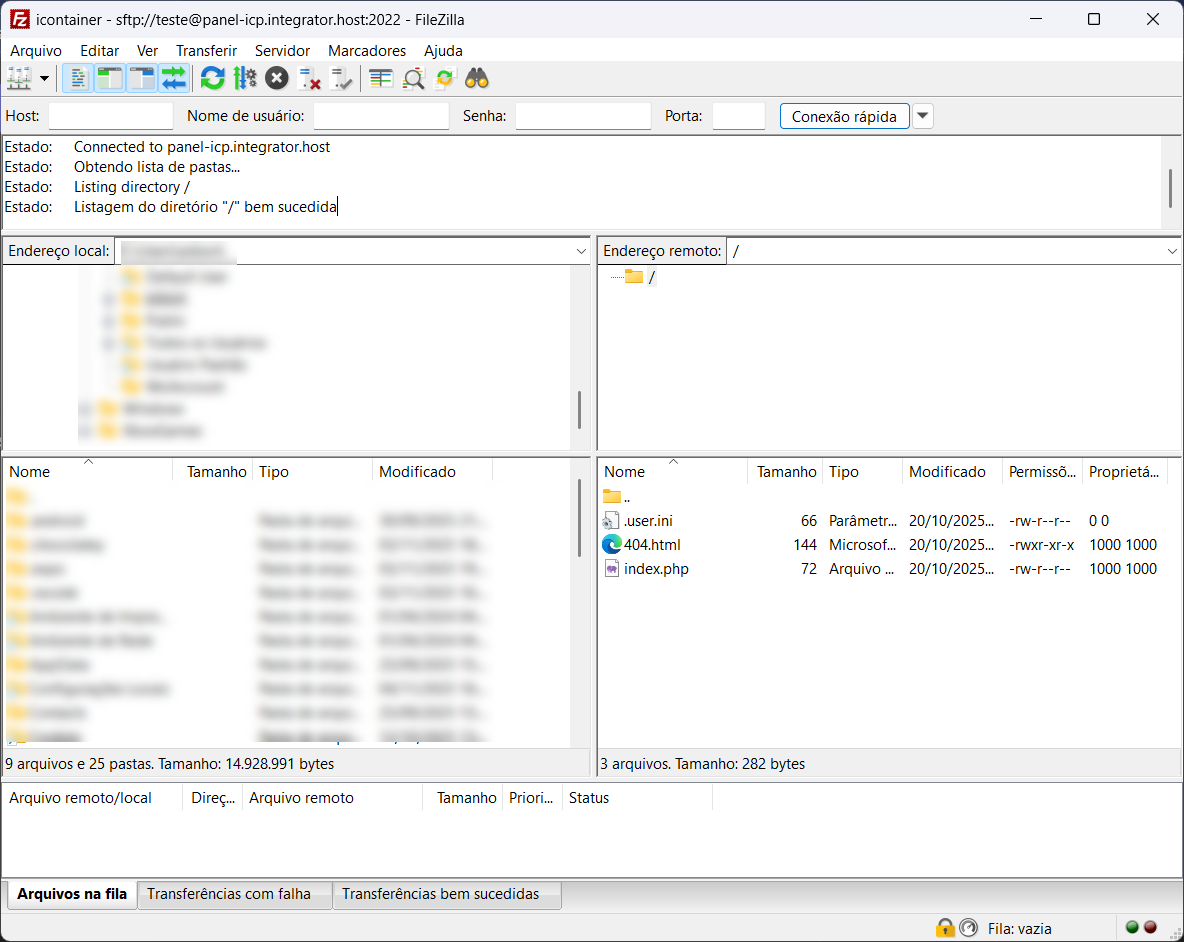Open Site Manager dropdown arrow

(44, 78)
